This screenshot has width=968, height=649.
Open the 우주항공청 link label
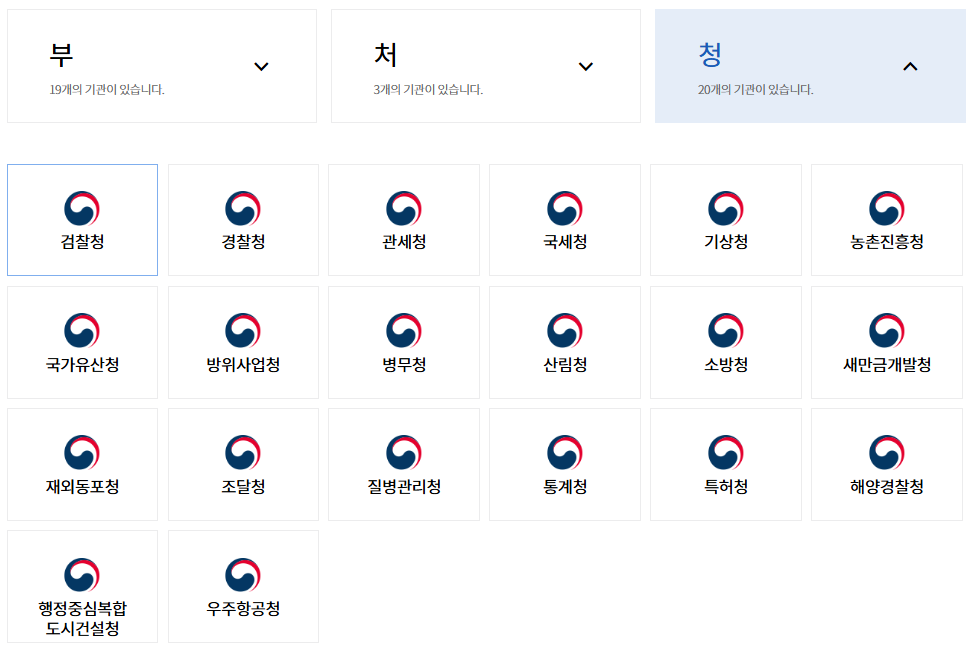coord(243,609)
